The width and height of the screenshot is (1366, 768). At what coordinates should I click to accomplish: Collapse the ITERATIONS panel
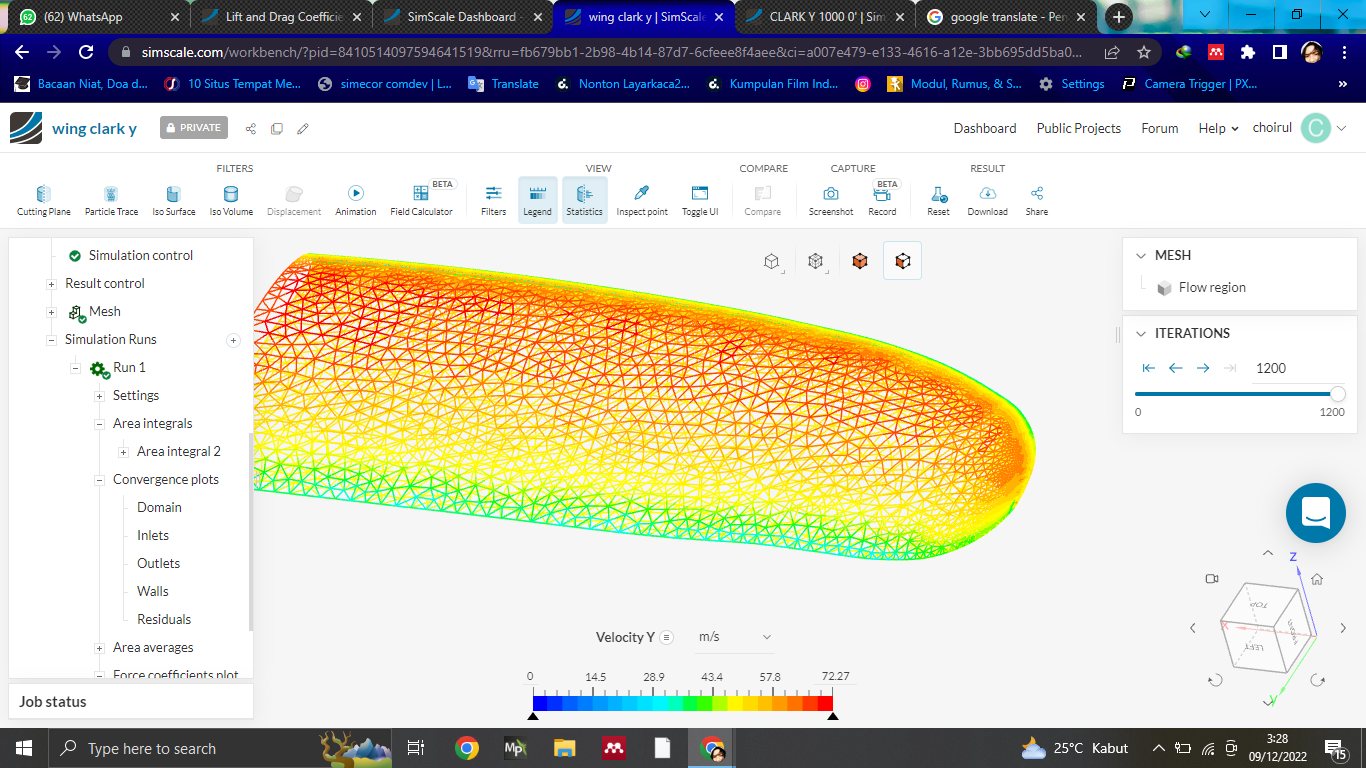1141,334
